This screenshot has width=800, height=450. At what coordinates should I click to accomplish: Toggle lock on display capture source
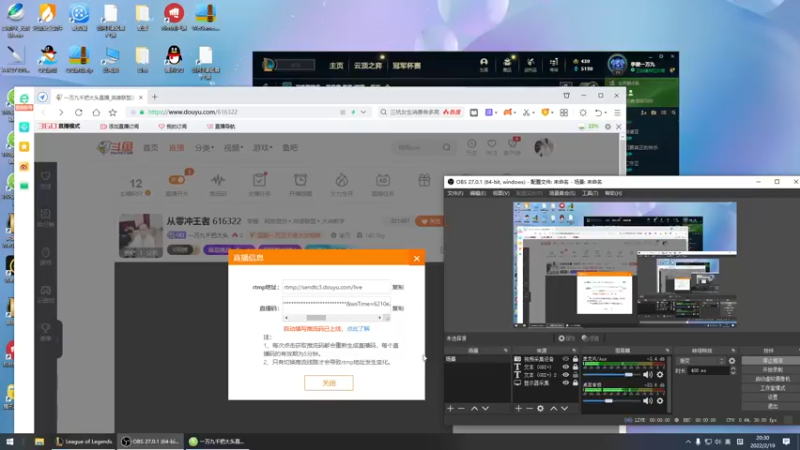click(x=575, y=383)
